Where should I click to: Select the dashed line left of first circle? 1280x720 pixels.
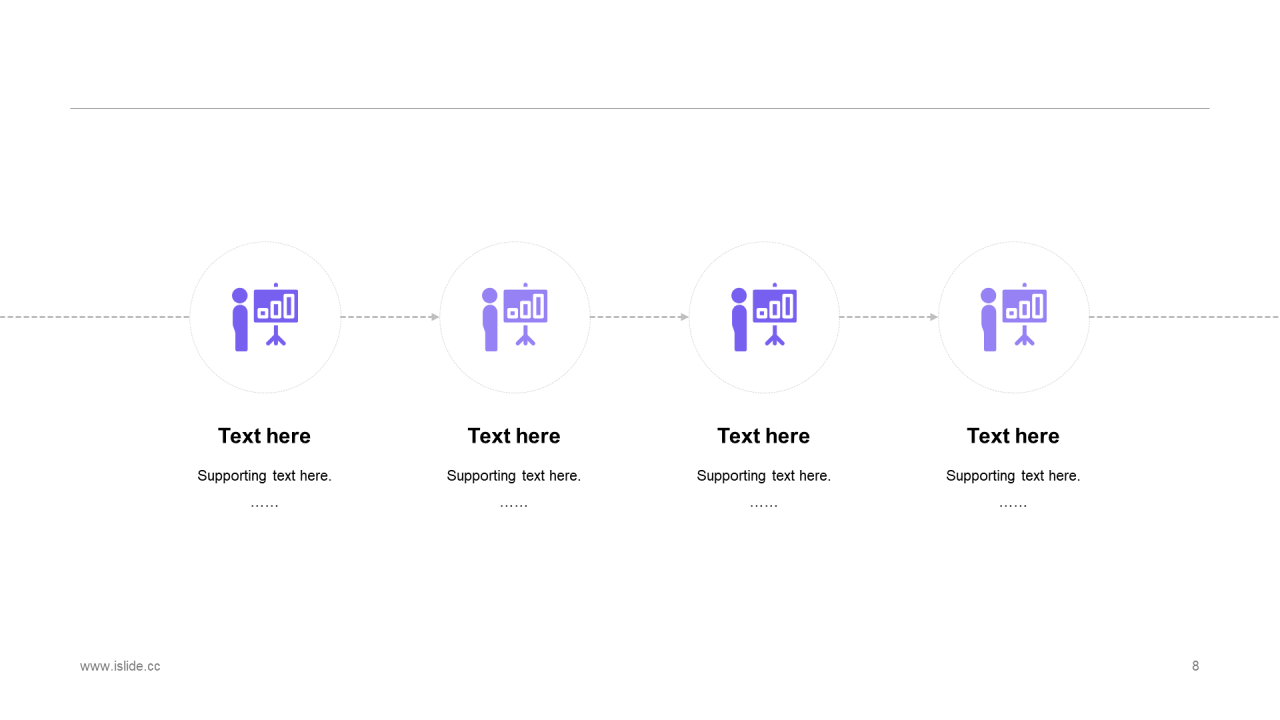pyautogui.click(x=95, y=317)
